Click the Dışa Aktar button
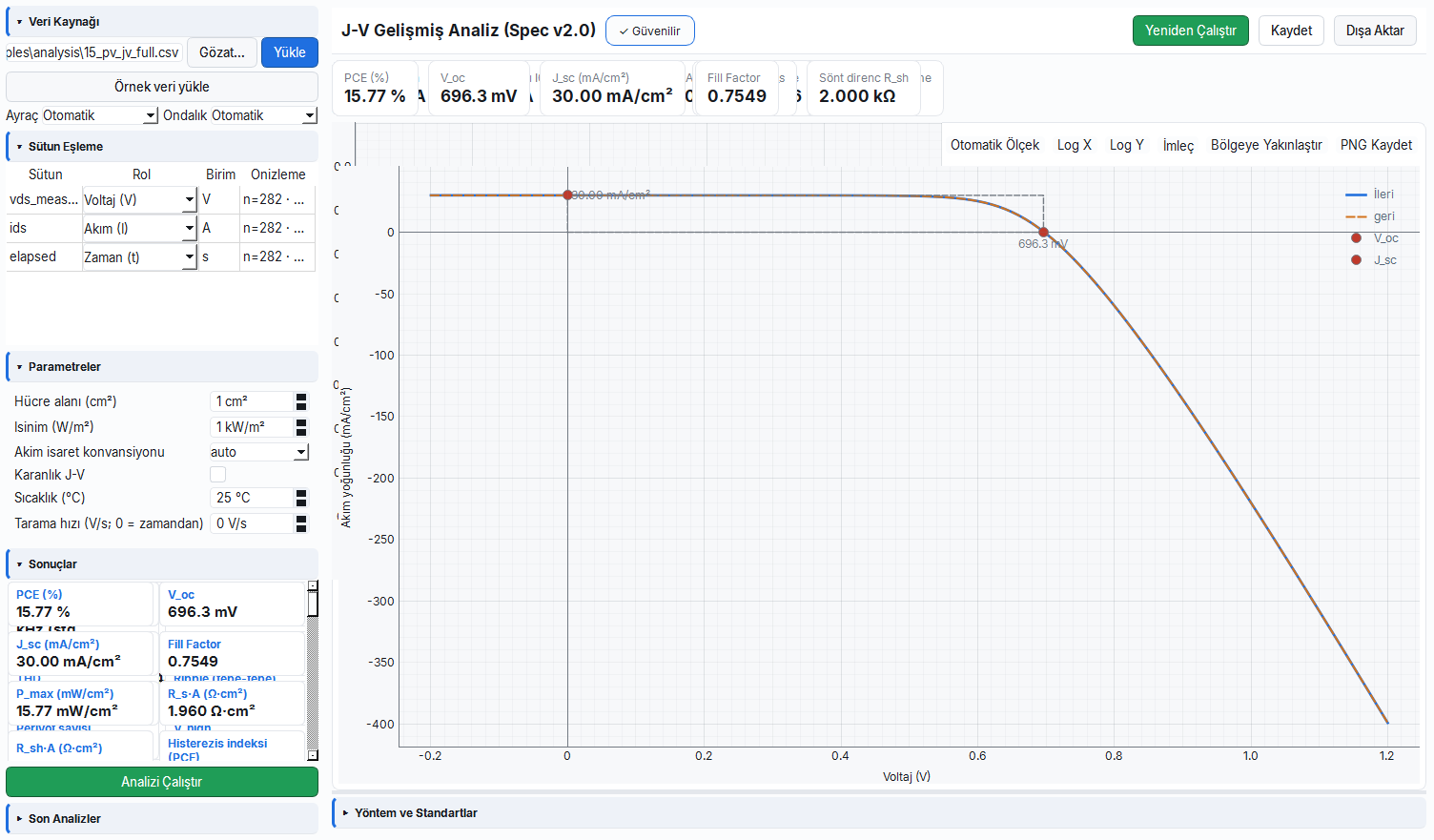 1375,31
